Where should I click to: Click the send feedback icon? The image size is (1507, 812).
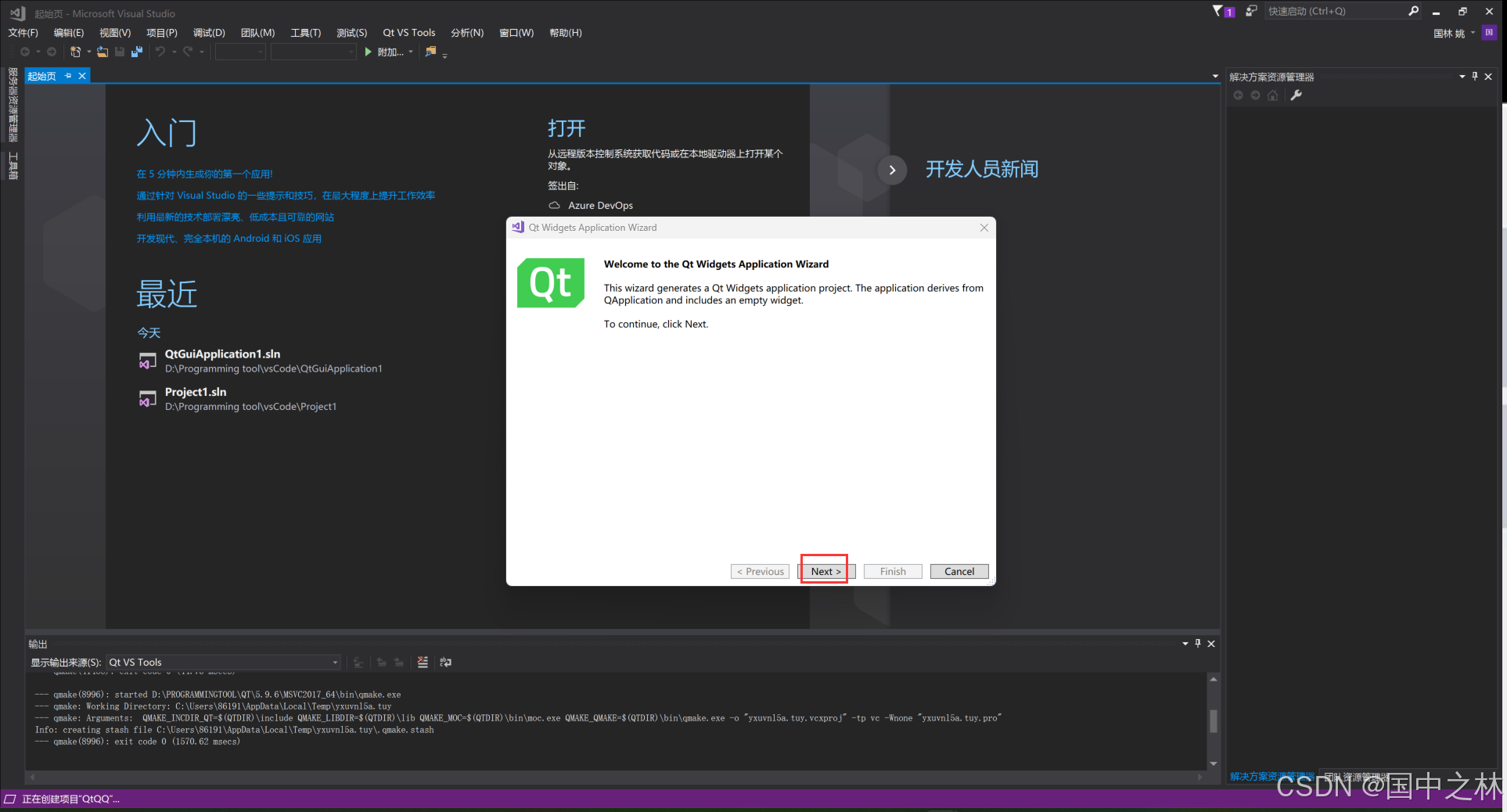tap(1251, 11)
